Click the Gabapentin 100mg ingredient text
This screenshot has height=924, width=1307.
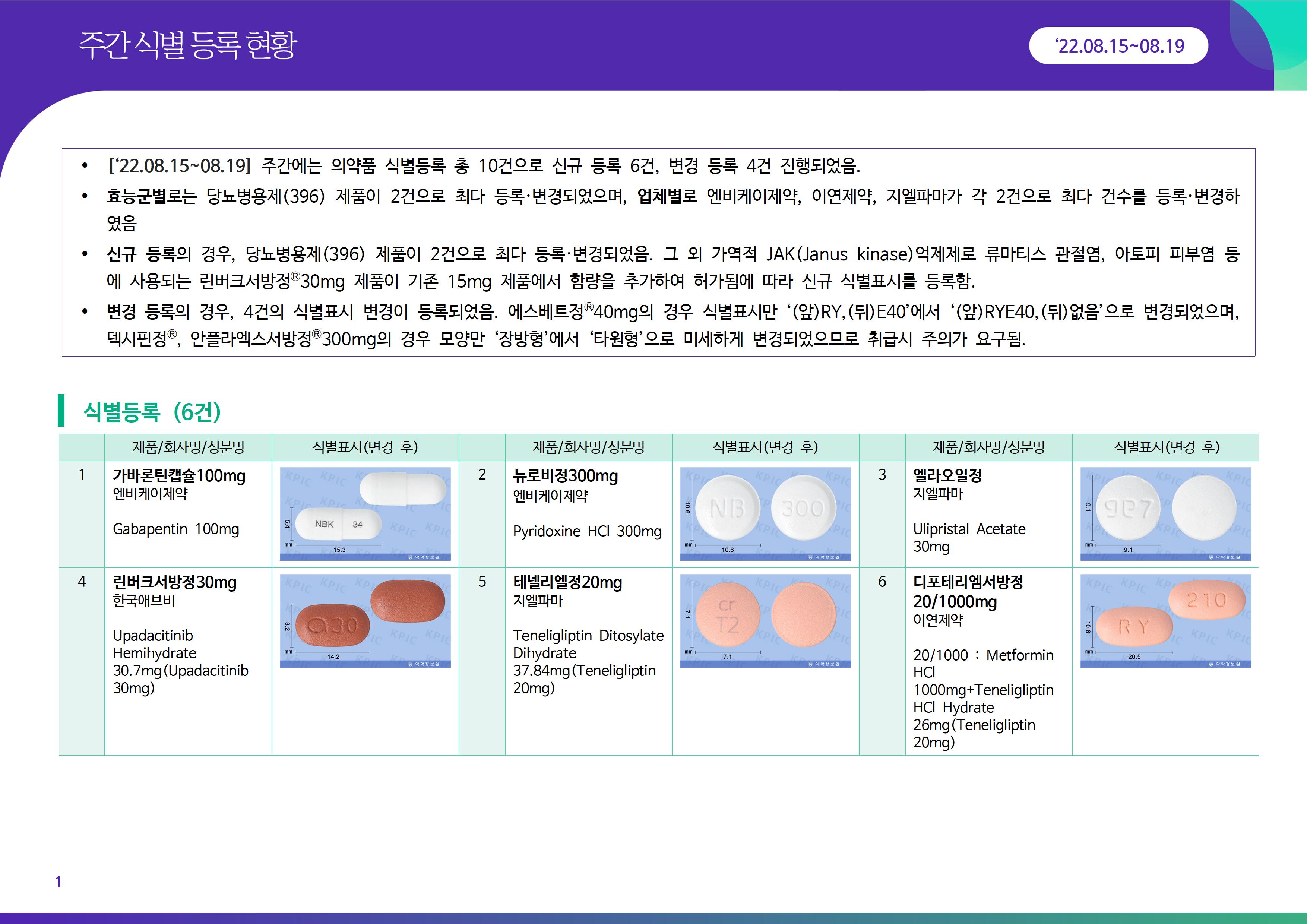pyautogui.click(x=176, y=529)
